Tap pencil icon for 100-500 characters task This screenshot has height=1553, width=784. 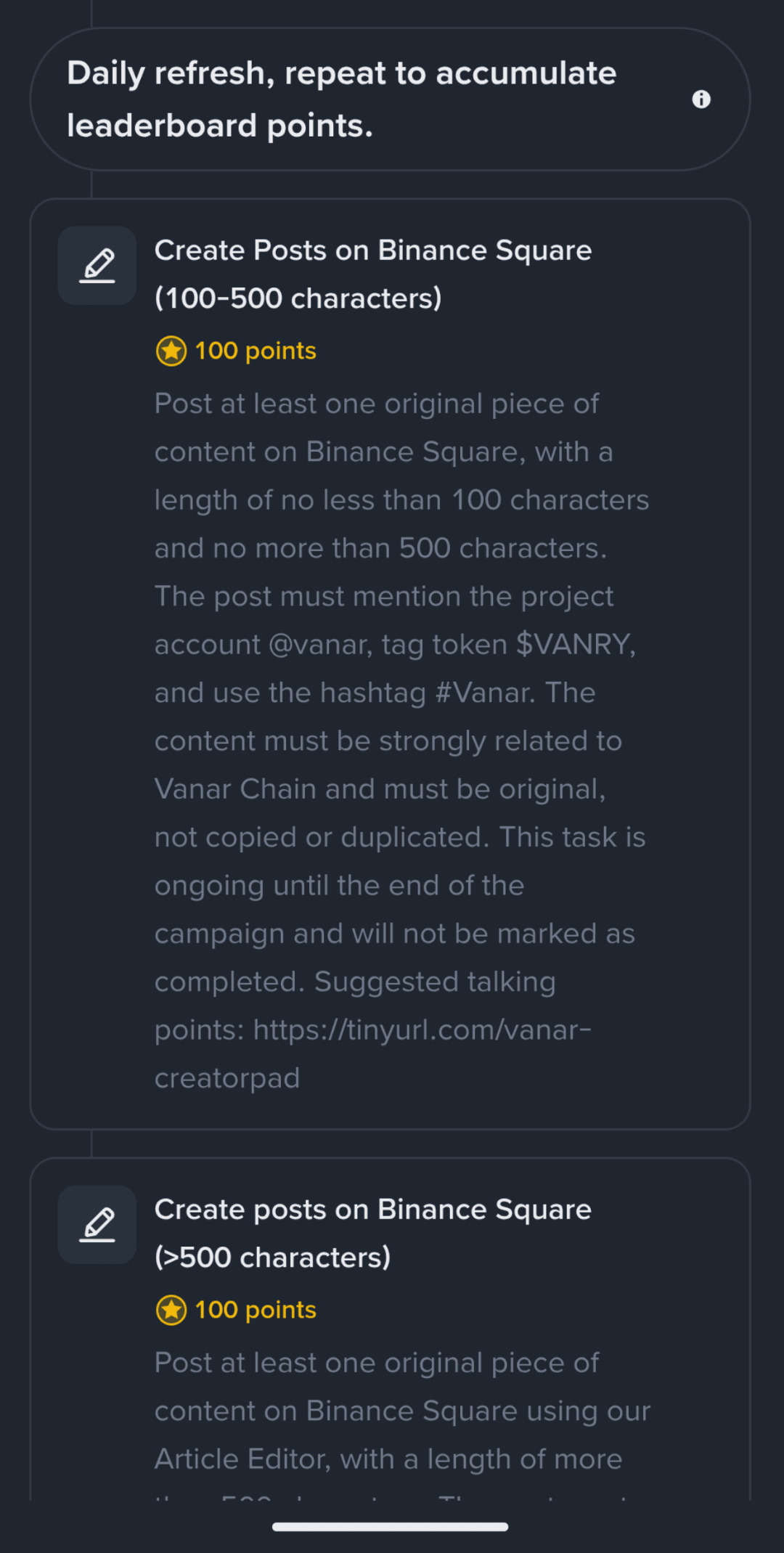coord(97,266)
